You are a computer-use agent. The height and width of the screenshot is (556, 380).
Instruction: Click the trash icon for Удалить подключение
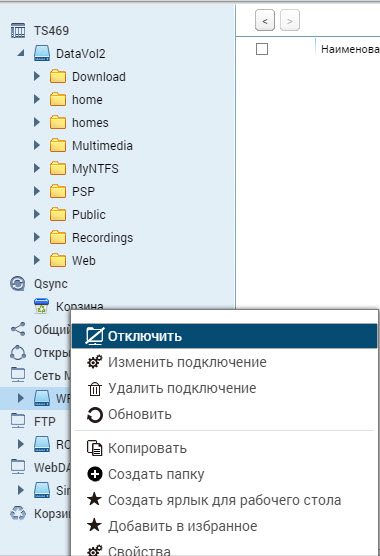point(95,389)
